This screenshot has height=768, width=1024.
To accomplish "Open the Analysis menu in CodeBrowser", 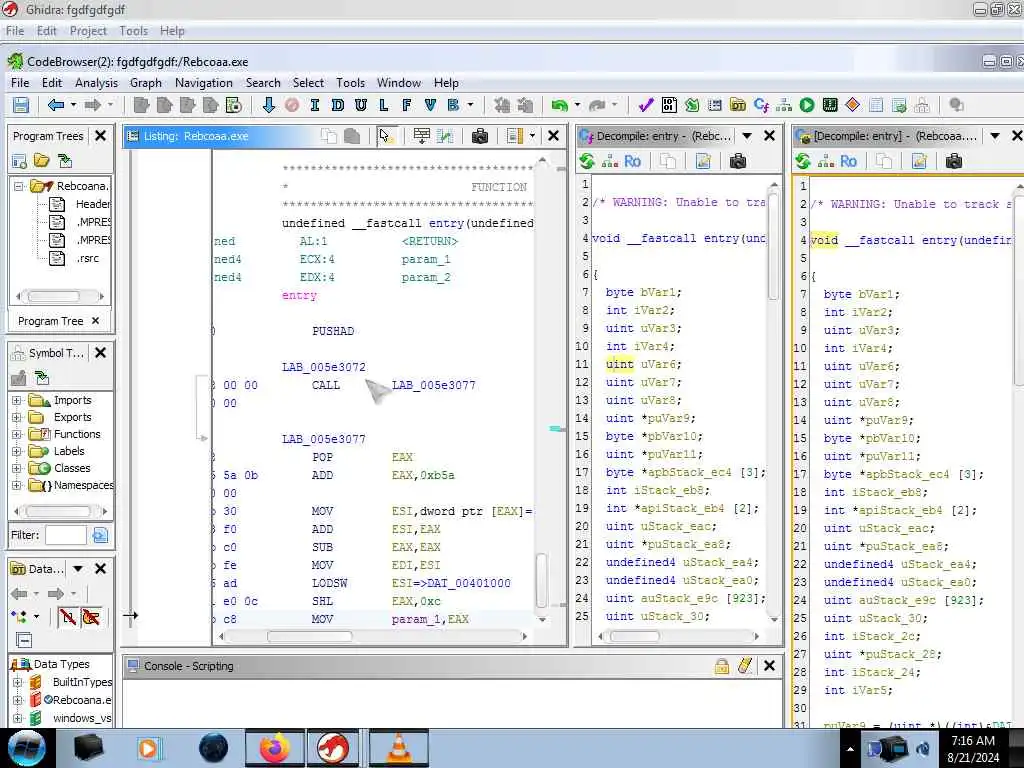I will (x=96, y=82).
